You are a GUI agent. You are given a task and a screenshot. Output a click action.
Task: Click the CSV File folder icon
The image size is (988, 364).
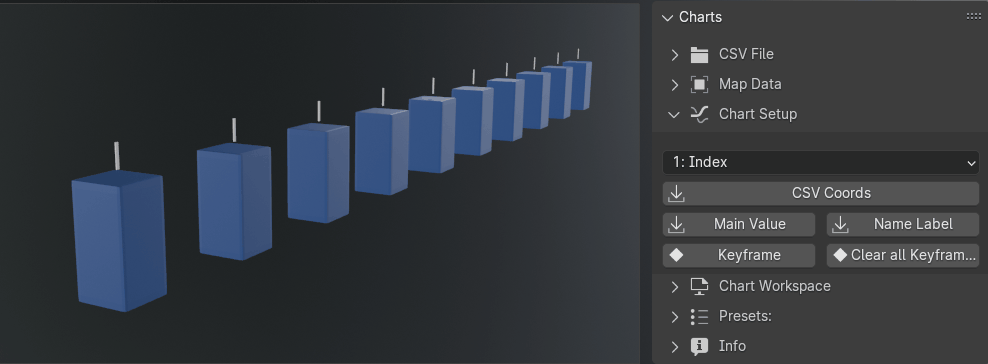click(x=699, y=55)
